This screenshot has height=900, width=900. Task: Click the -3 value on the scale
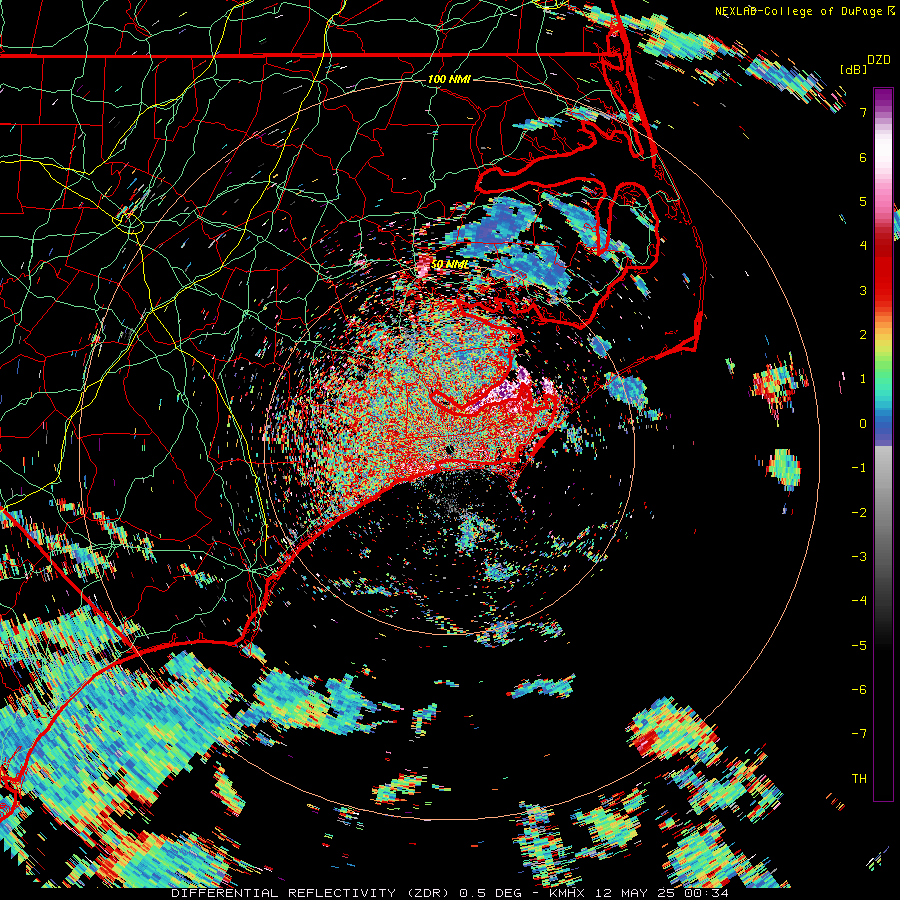[859, 557]
